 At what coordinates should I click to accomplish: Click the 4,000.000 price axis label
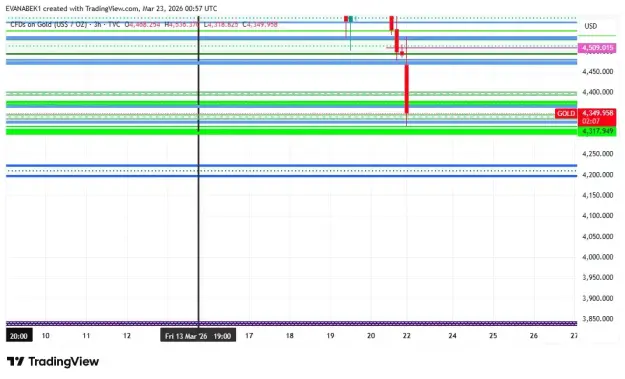(x=597, y=257)
